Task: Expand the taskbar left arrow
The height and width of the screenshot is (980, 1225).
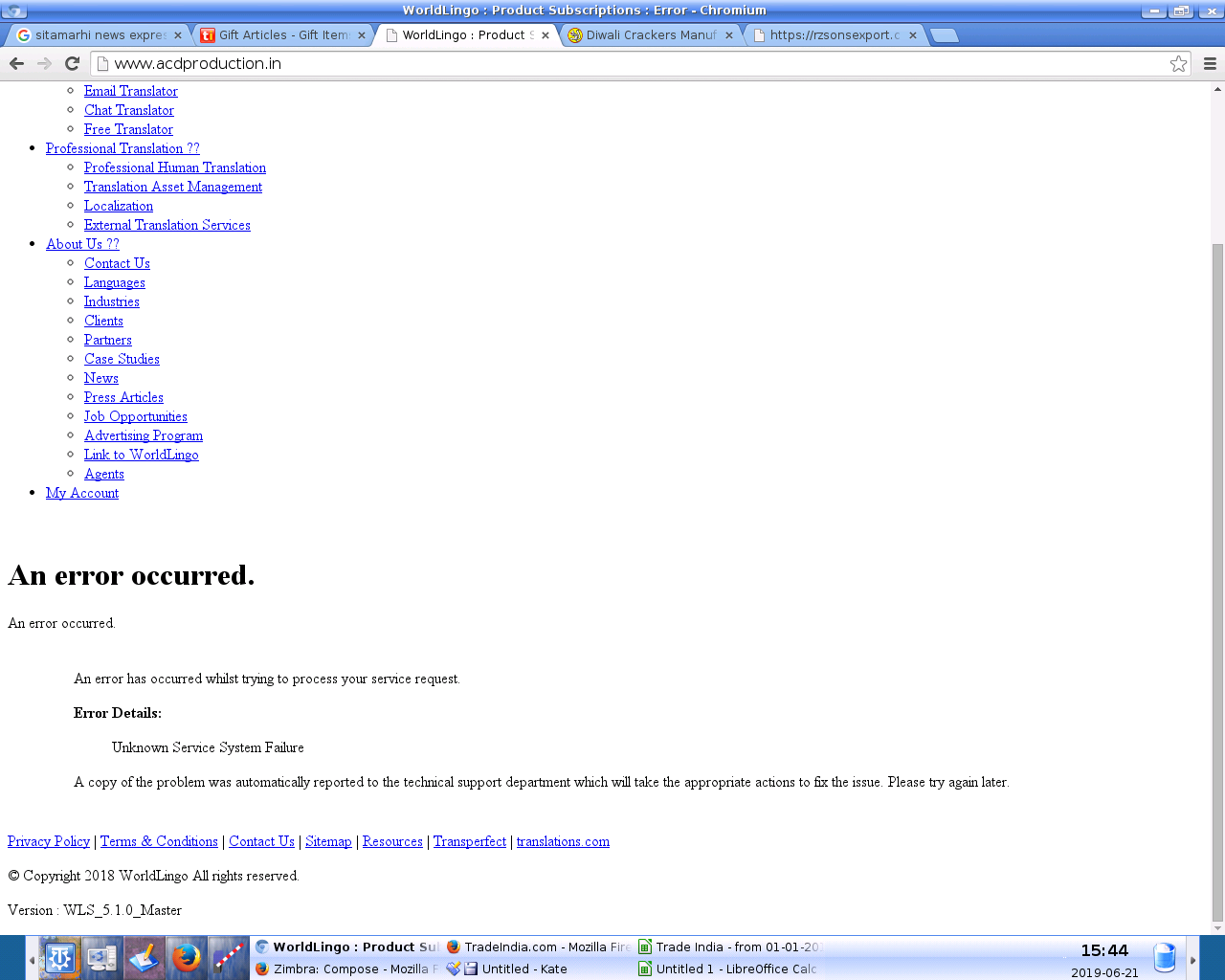Action: tap(32, 960)
